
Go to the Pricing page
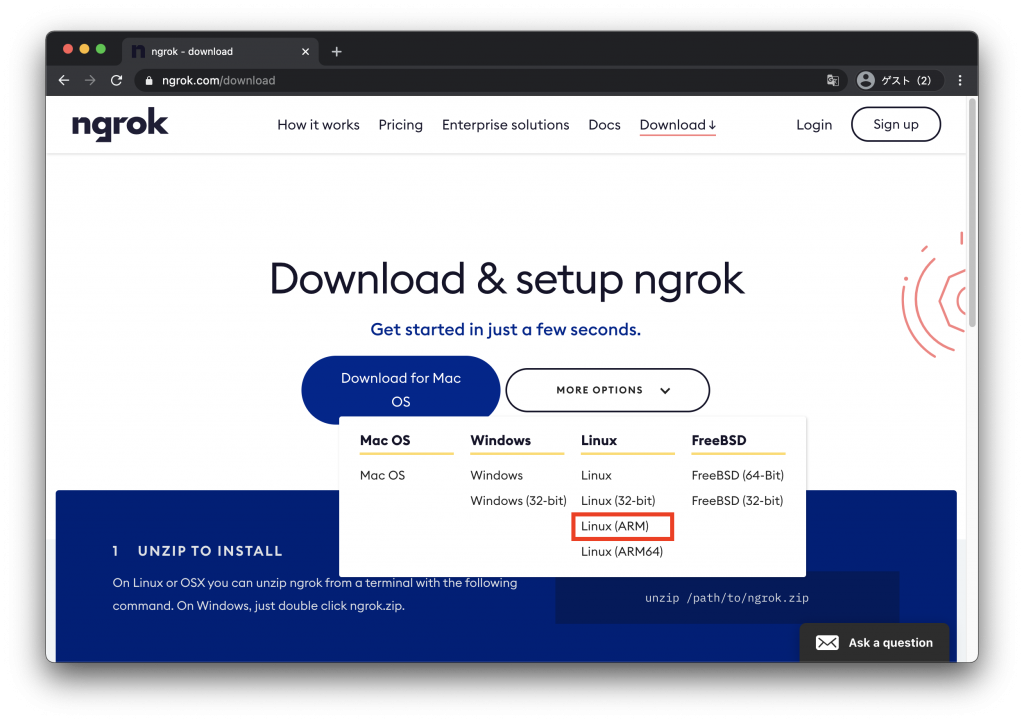click(400, 125)
